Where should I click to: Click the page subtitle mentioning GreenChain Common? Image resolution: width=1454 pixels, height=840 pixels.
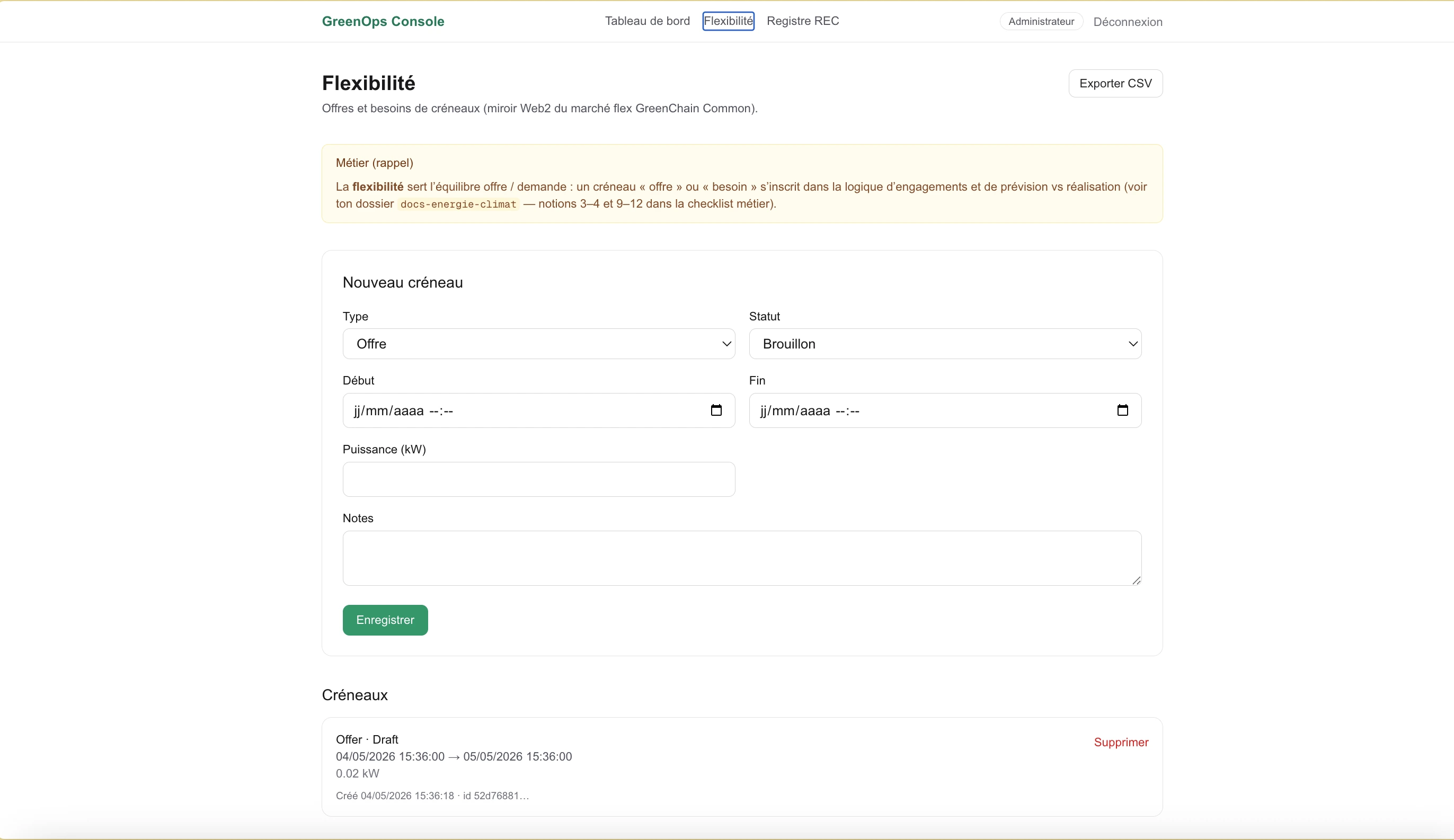click(x=539, y=109)
